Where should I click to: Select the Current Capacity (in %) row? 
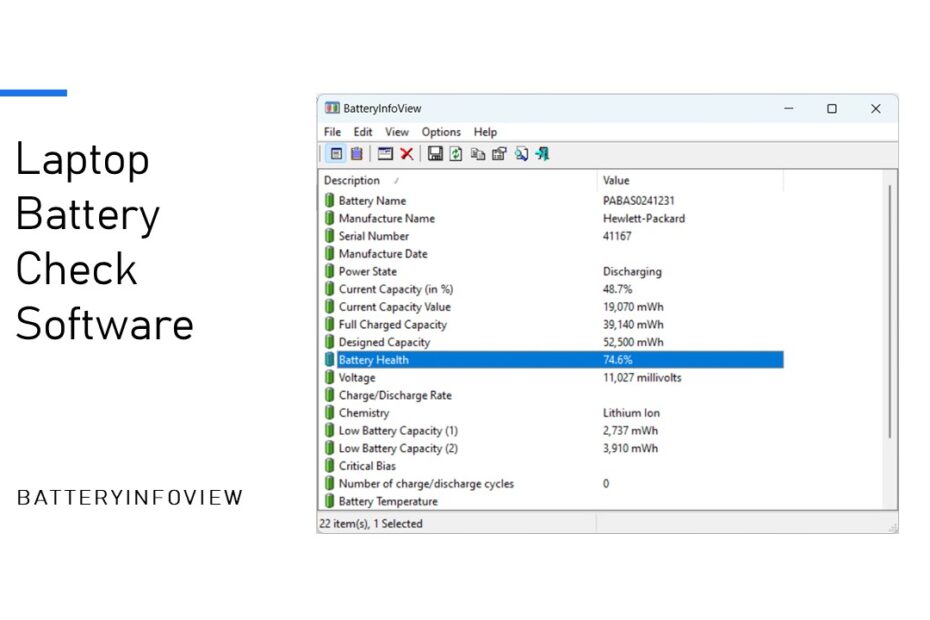pyautogui.click(x=552, y=289)
